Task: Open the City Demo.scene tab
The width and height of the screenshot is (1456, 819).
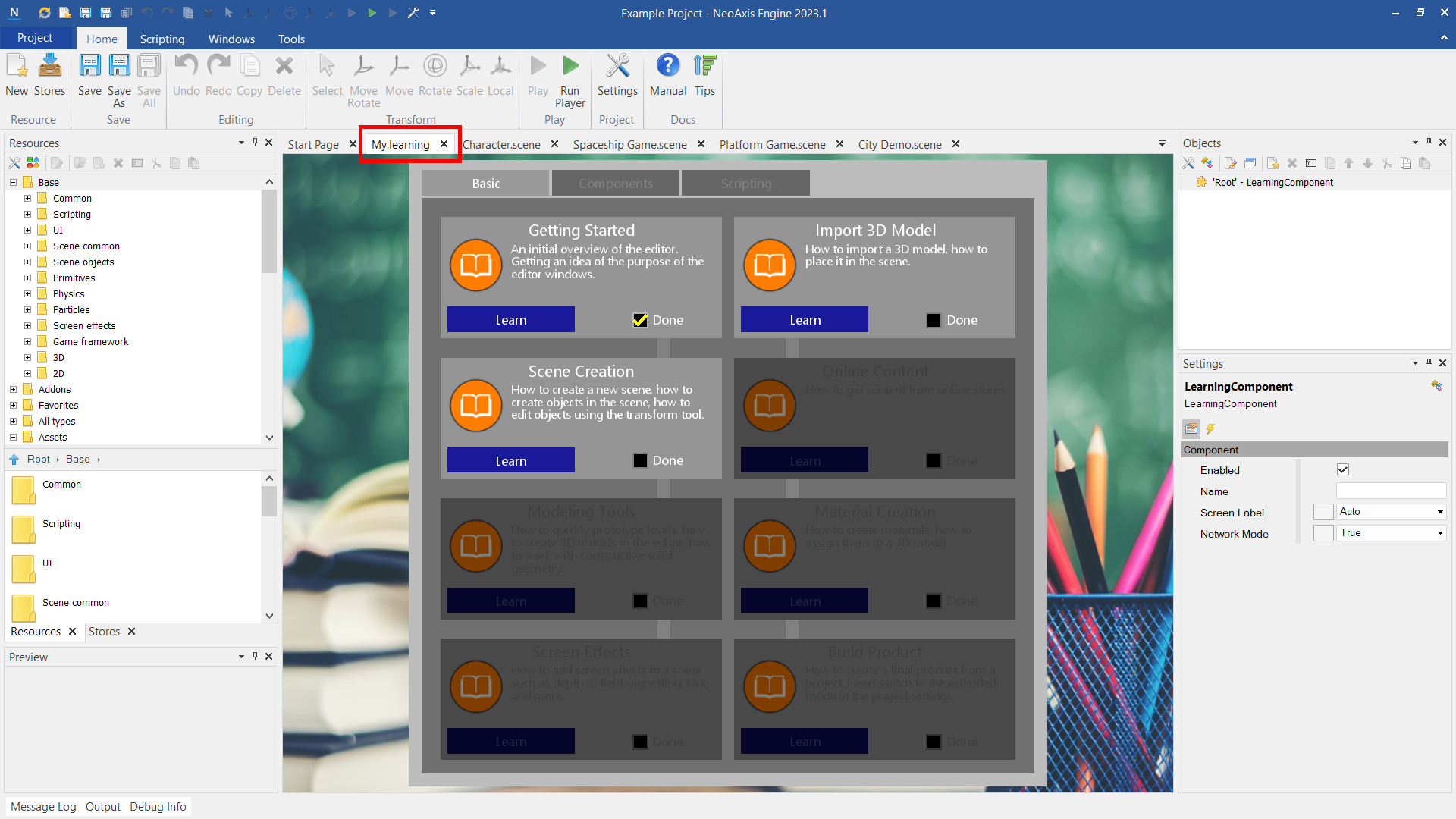Action: click(899, 144)
